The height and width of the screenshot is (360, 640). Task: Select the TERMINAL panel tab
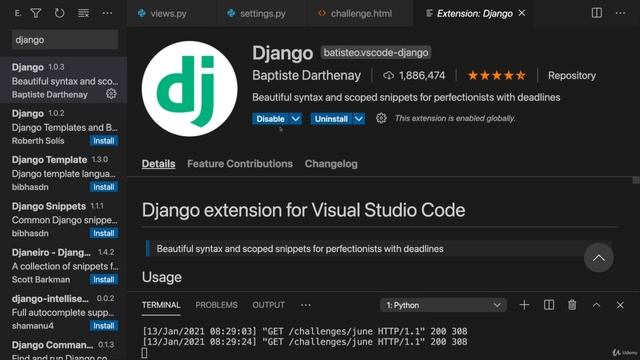pos(161,305)
